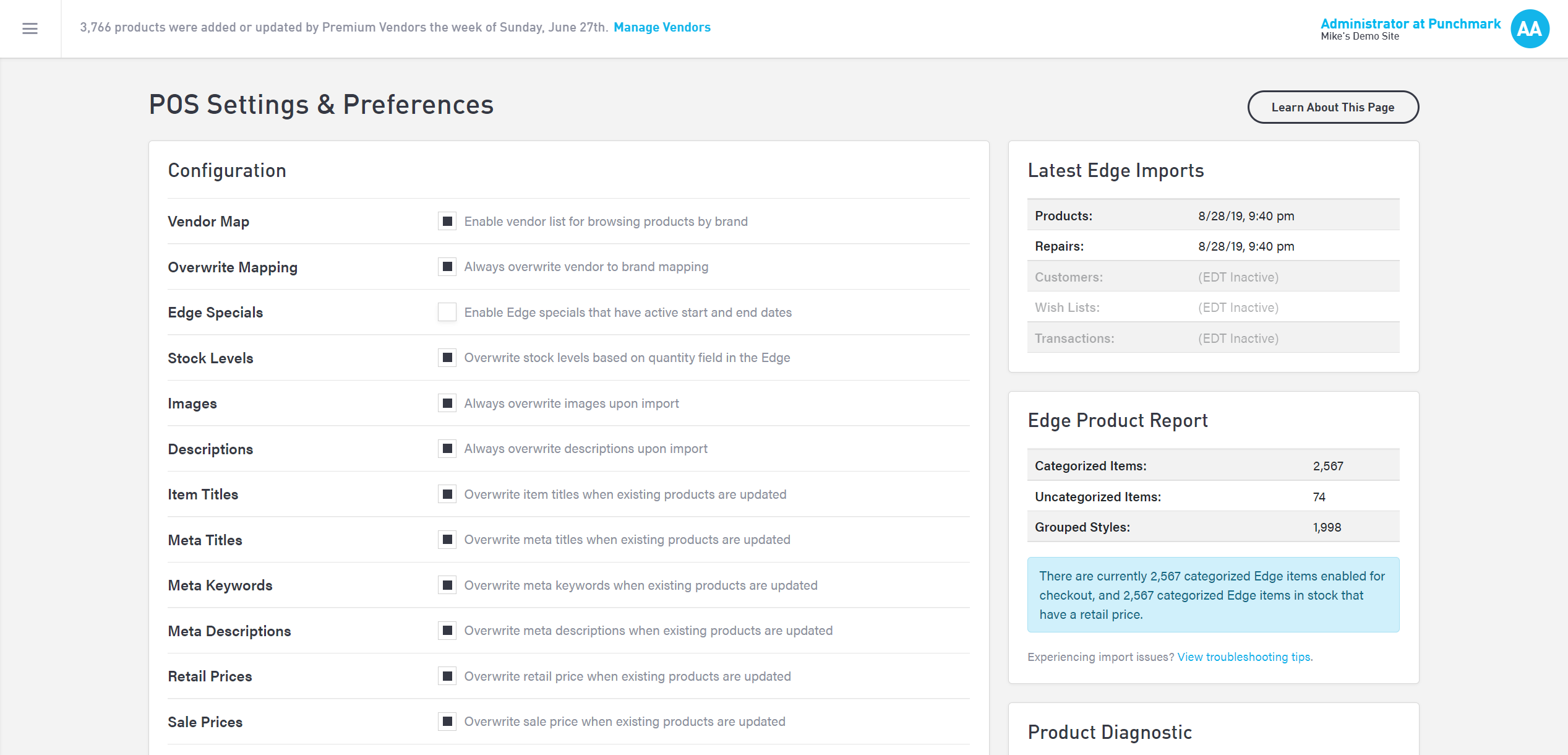The width and height of the screenshot is (1568, 755).
Task: Click the Manage Vendors link
Action: [661, 27]
